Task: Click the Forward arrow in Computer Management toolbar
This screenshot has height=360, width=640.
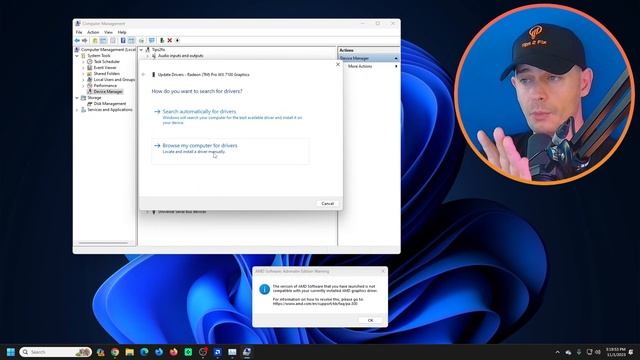Action: coord(85,40)
